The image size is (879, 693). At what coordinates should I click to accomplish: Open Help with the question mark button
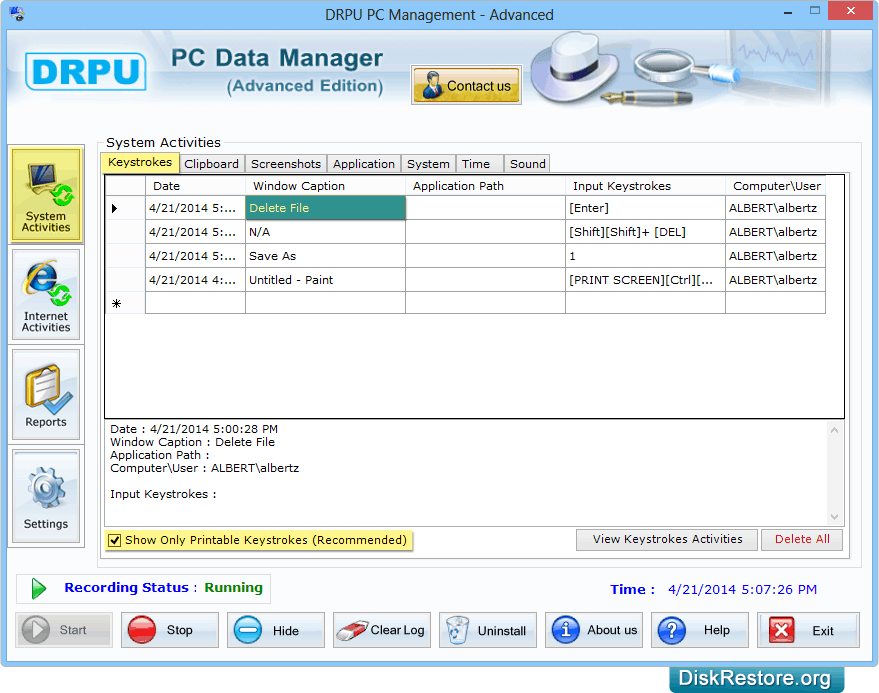tap(700, 630)
